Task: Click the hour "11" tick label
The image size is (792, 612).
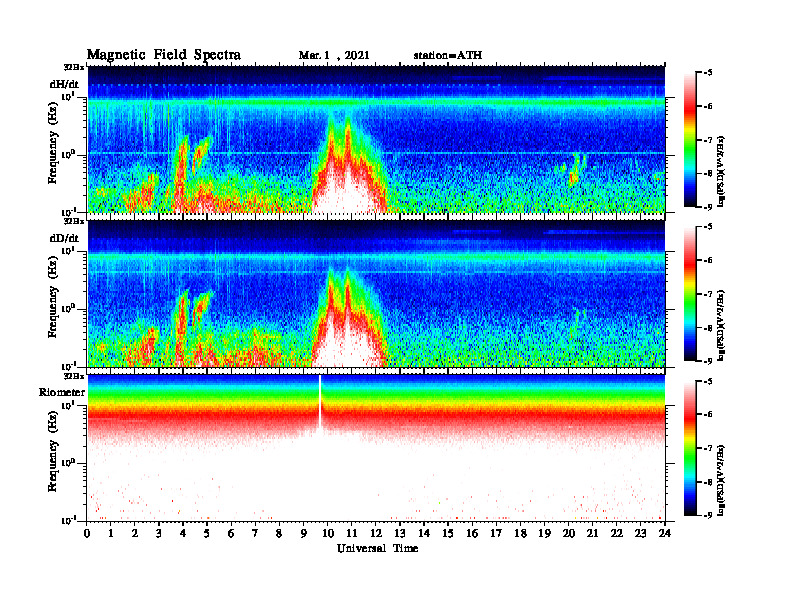Action: click(352, 534)
